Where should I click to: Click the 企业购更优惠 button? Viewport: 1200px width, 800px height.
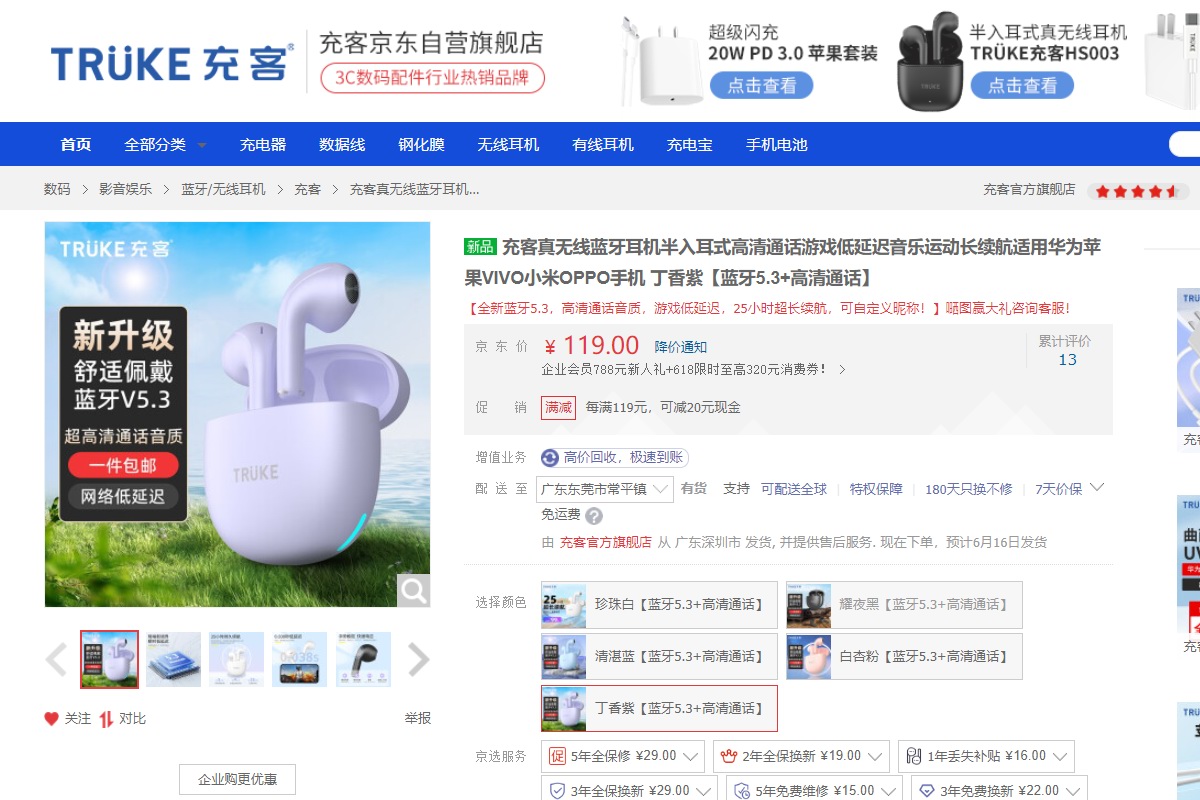237,780
